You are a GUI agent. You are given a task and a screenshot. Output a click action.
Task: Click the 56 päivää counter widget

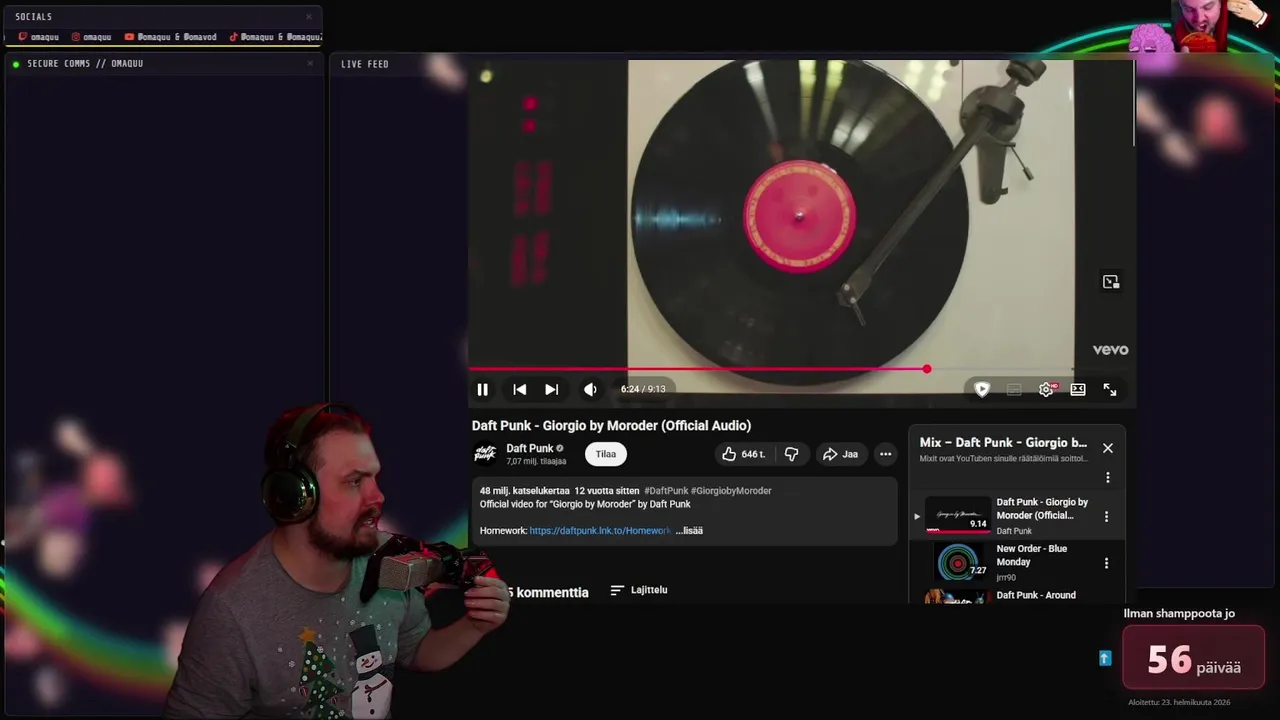pos(1194,658)
